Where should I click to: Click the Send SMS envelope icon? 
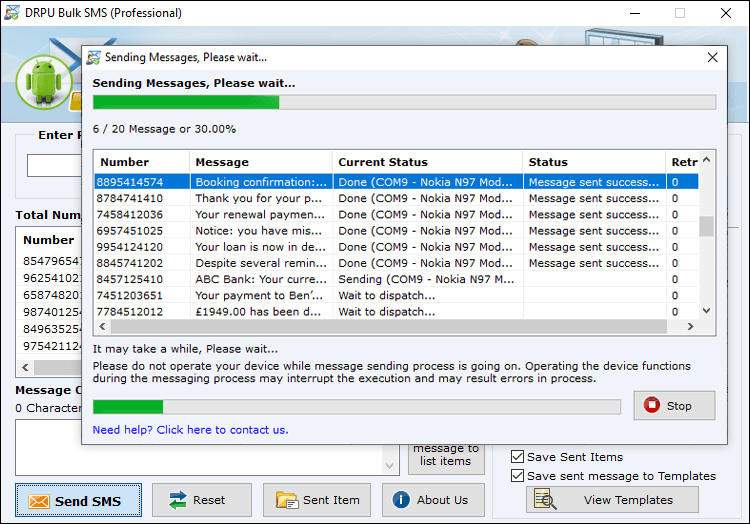(39, 501)
